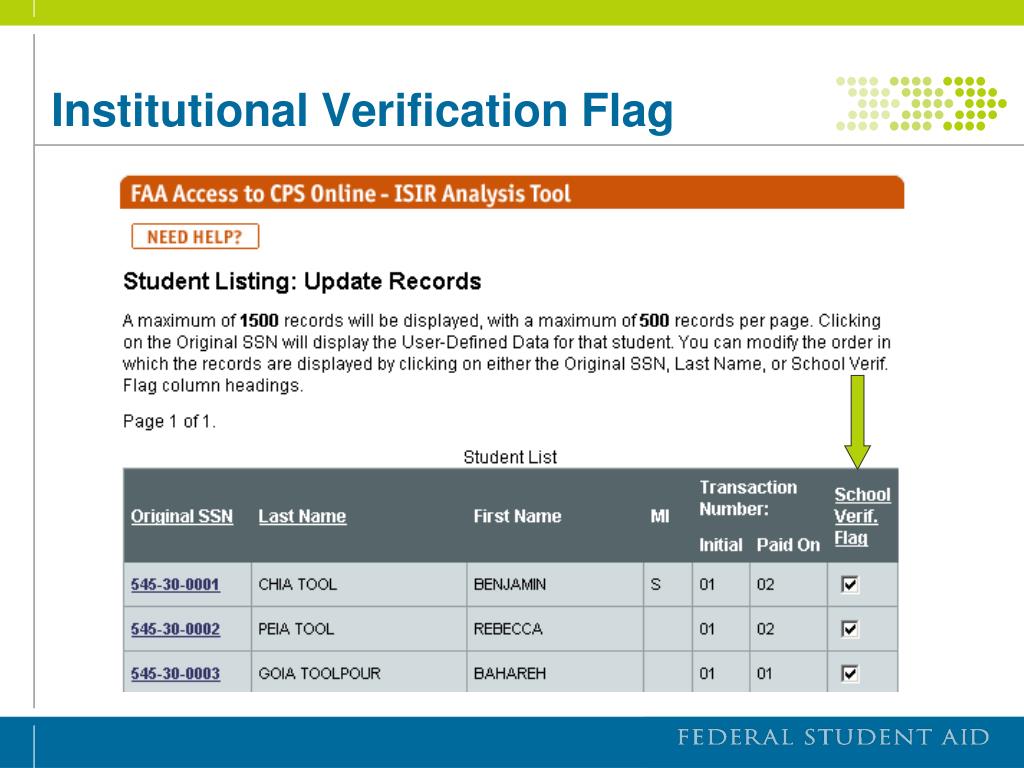Click the Transaction Number header

(748, 498)
